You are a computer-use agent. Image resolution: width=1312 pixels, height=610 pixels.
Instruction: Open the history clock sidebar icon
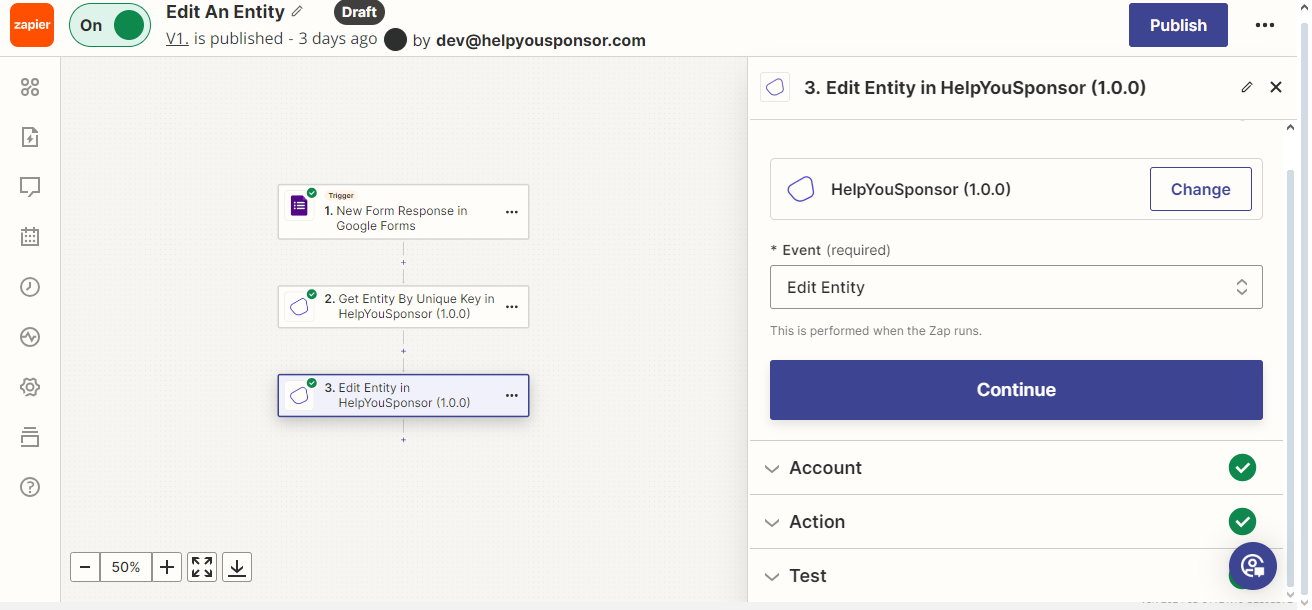point(30,287)
